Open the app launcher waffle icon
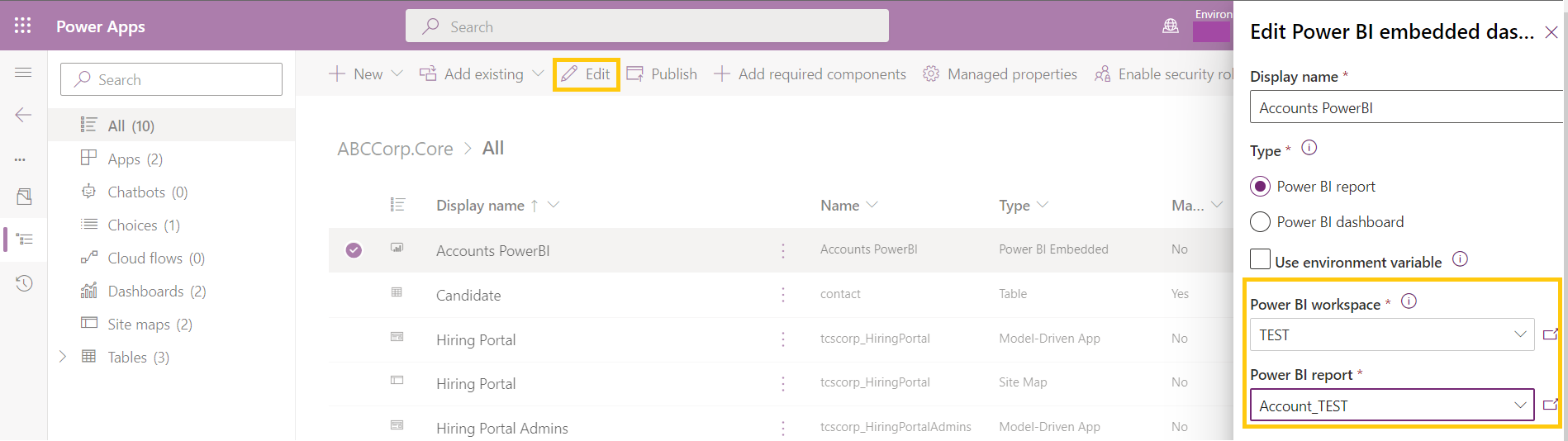The width and height of the screenshot is (1568, 441). (x=22, y=26)
